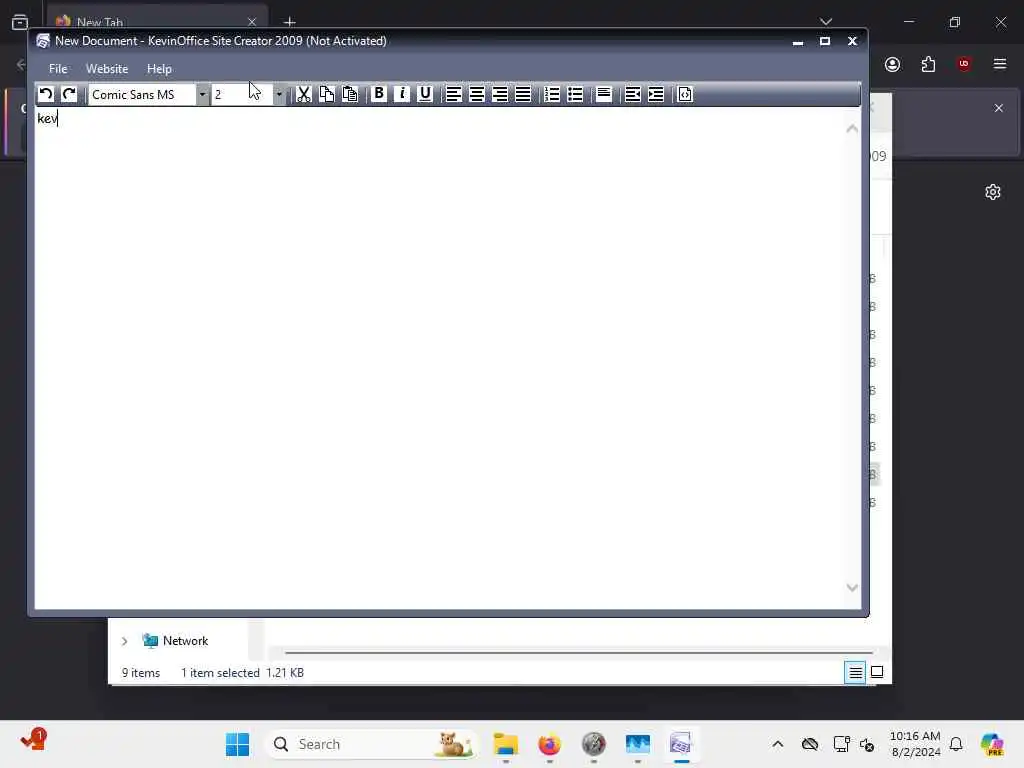Open the HTML source code view

pos(684,94)
